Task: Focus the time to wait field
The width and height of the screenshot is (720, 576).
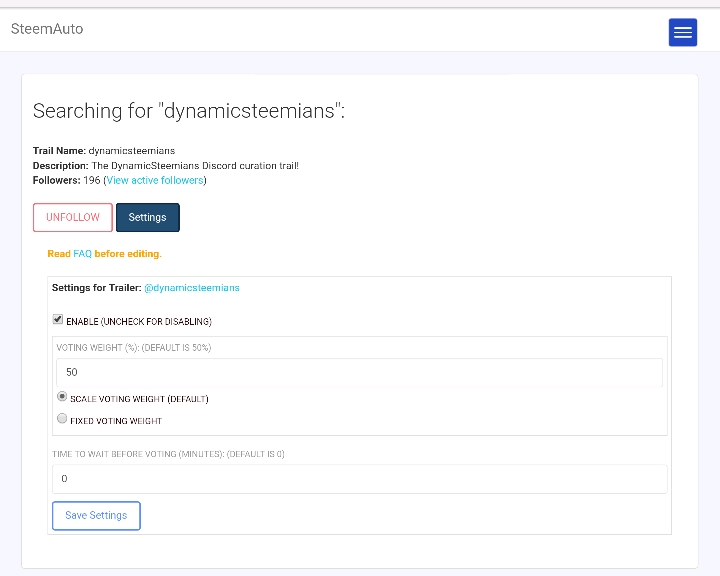Action: pos(360,479)
